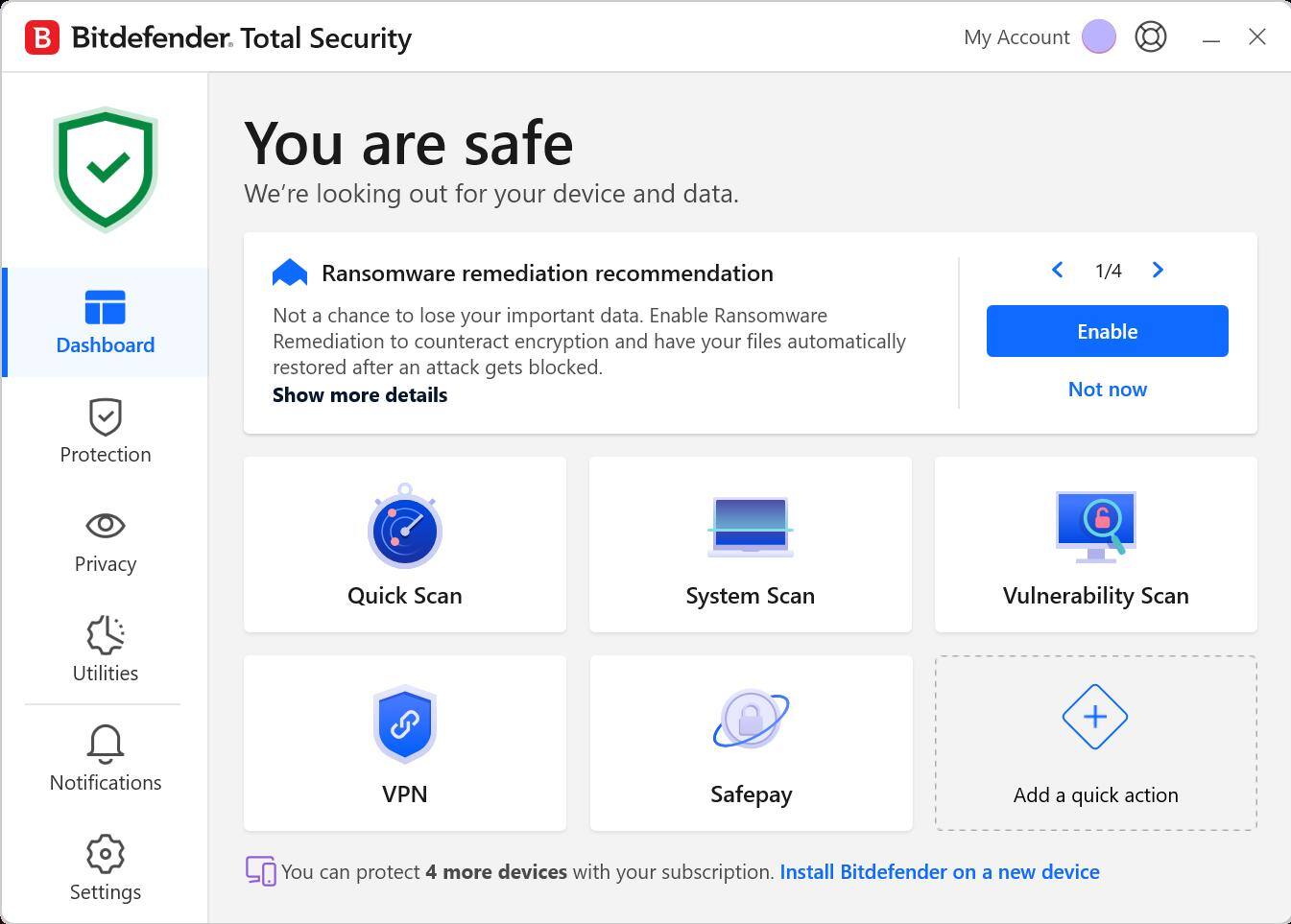The width and height of the screenshot is (1291, 924).
Task: Open the Utilities section
Action: click(106, 651)
